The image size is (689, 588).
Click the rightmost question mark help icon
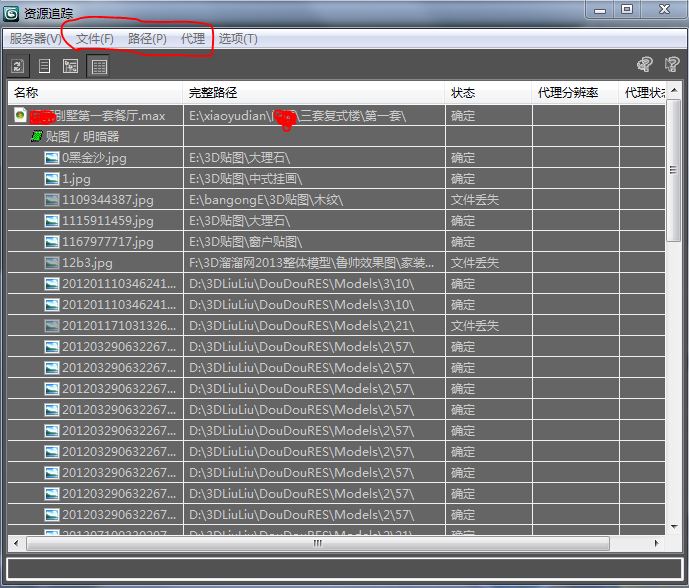[x=672, y=65]
